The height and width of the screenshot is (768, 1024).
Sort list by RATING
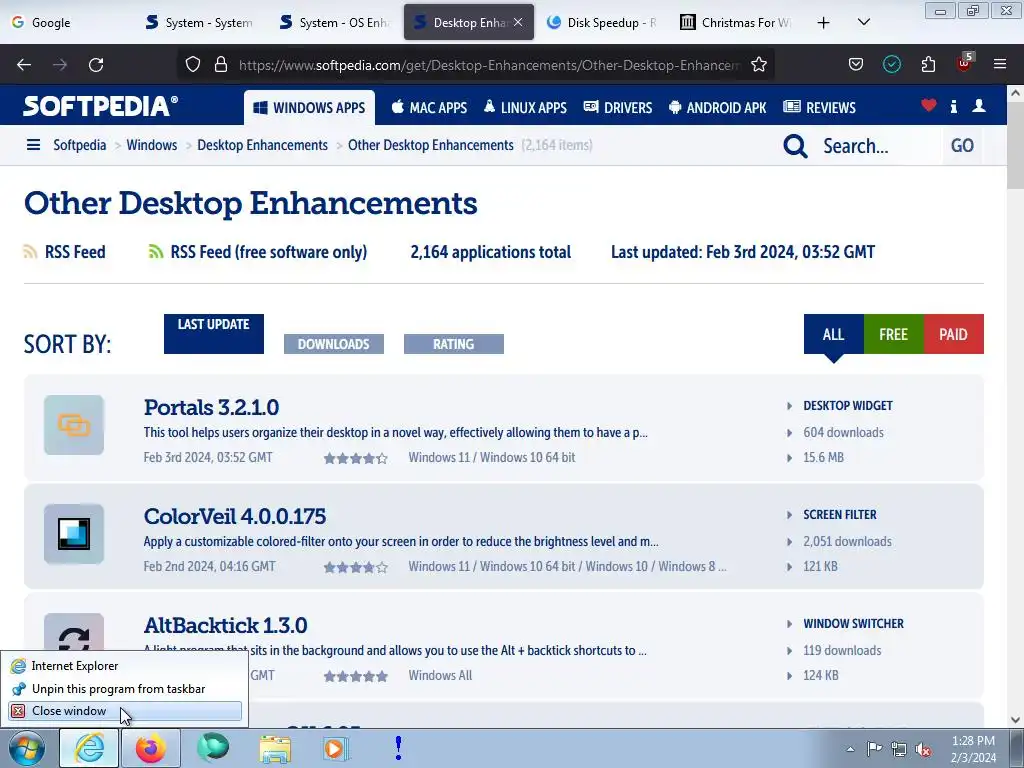454,344
